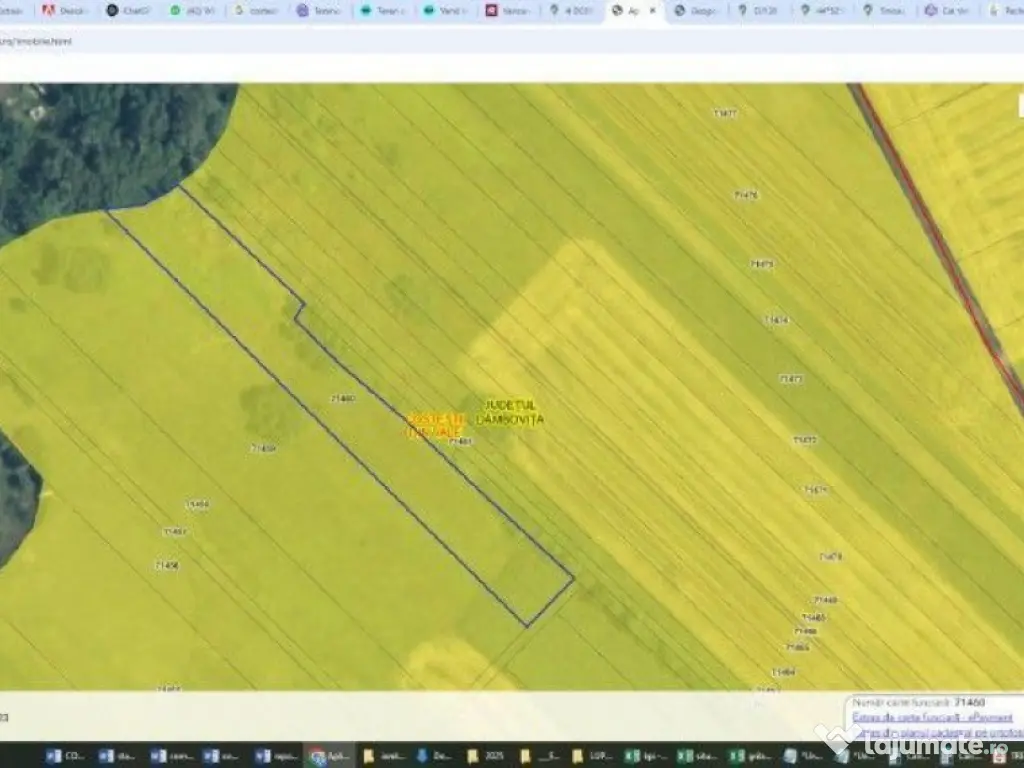Close the active map tab
The width and height of the screenshot is (1024, 768).
tap(653, 11)
